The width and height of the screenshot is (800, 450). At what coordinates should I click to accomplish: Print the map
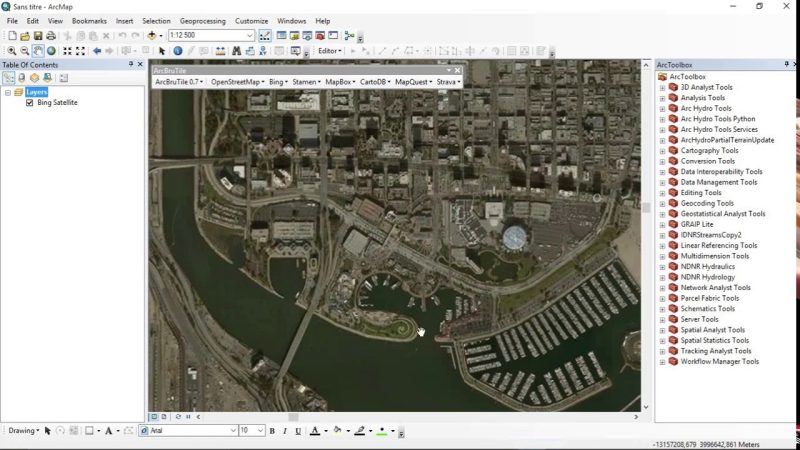(51, 36)
